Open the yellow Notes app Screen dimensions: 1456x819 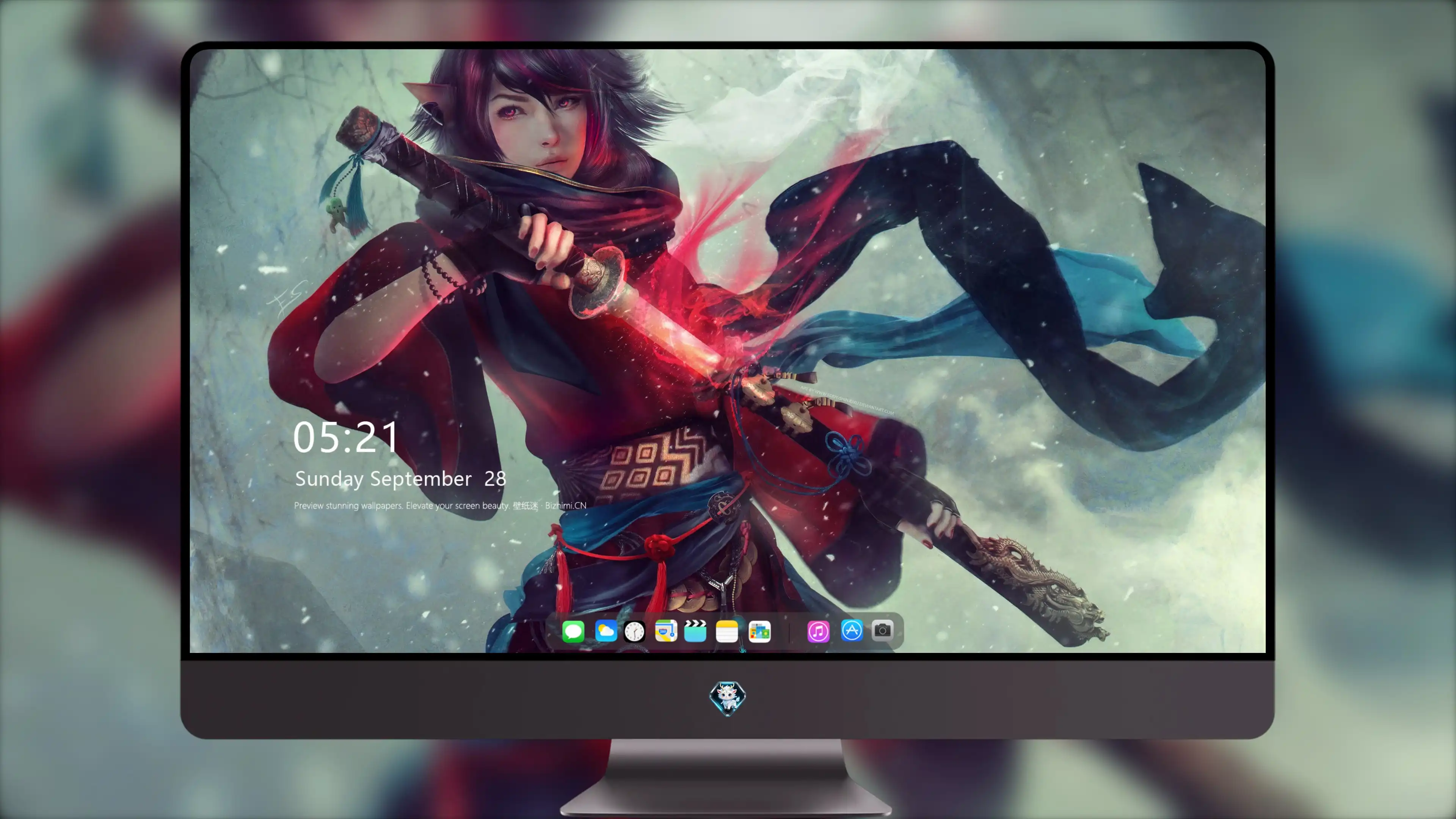coord(727,631)
